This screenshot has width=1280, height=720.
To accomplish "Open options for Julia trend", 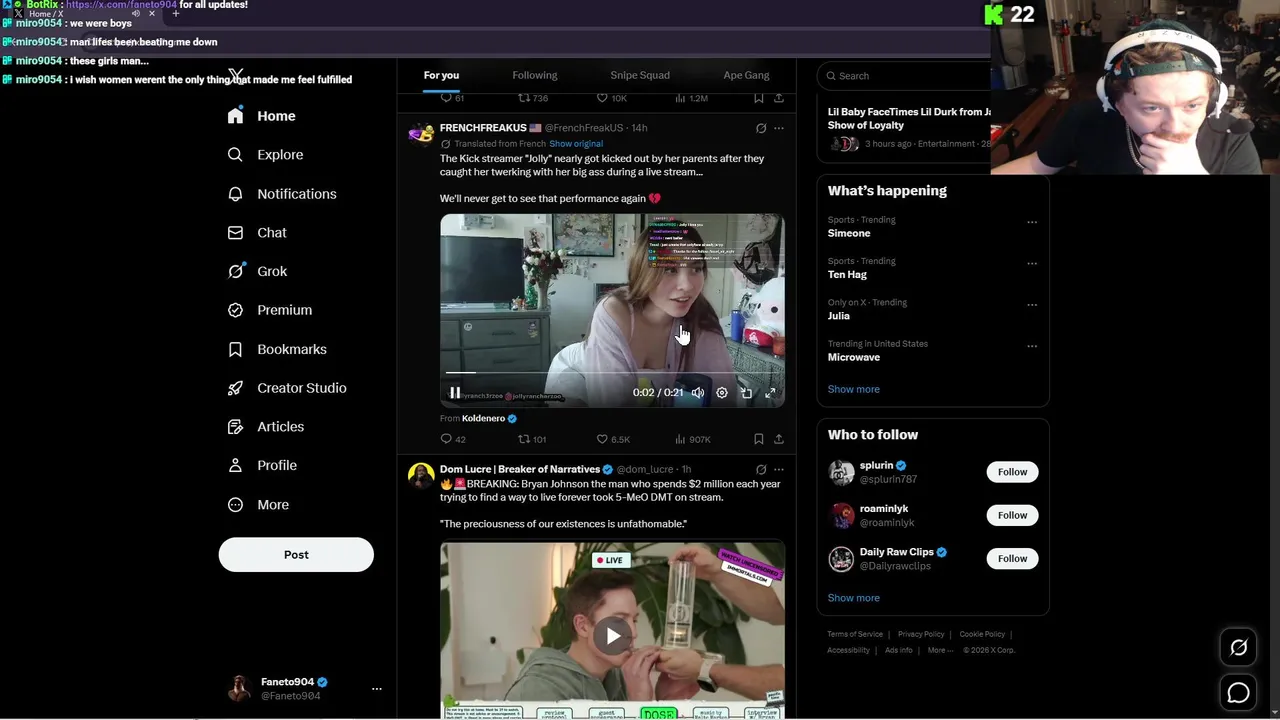I will point(1032,305).
